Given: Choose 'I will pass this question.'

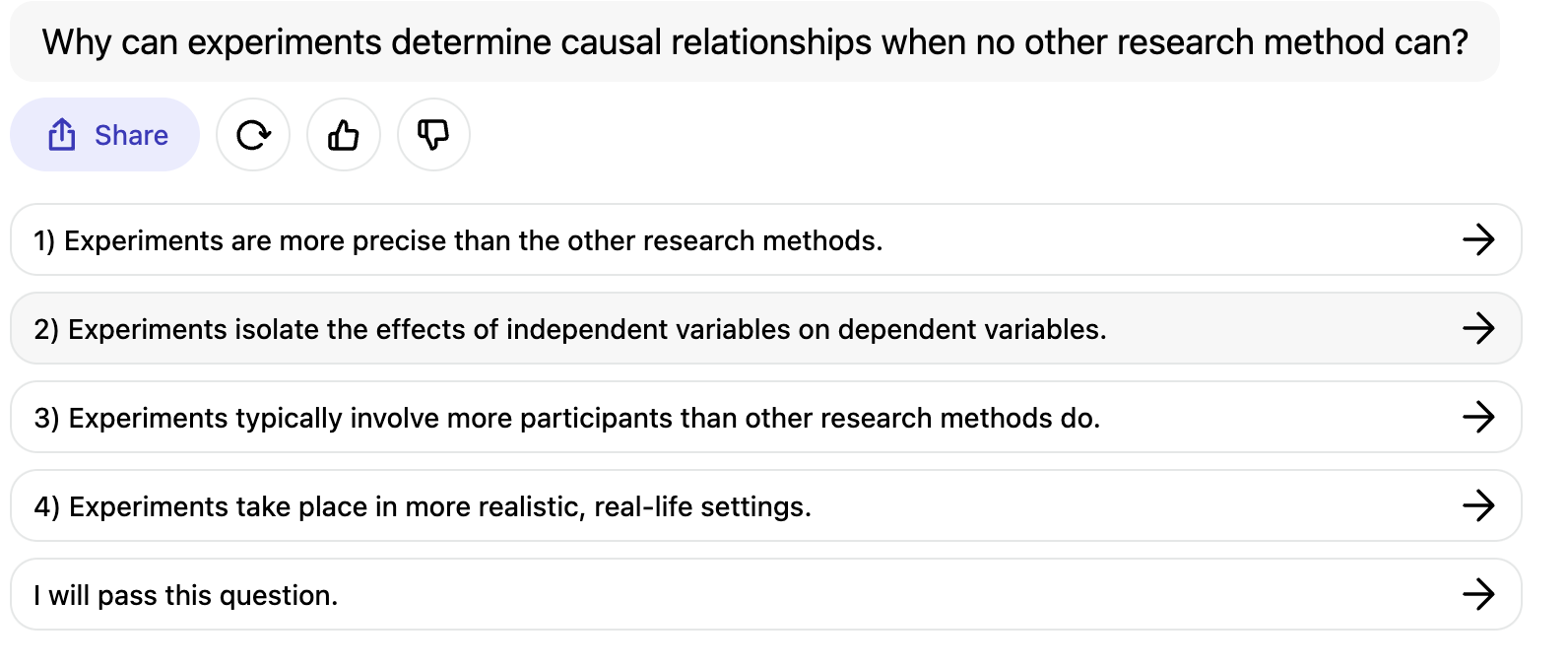Looking at the screenshot, I should [186, 595].
